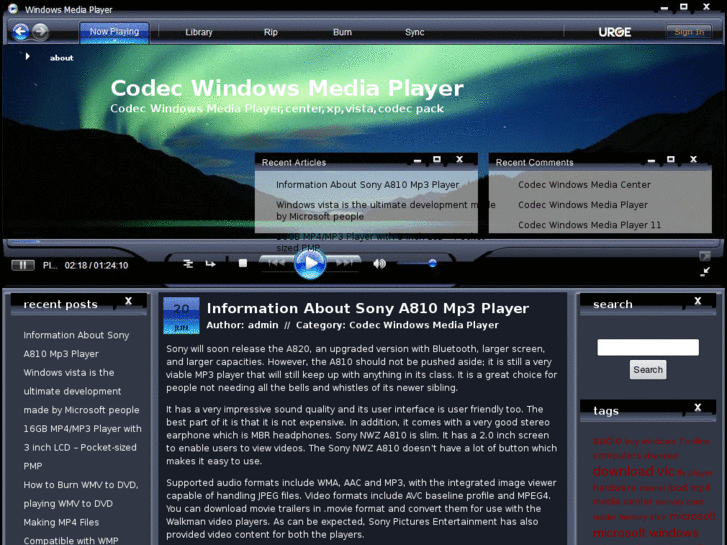Image resolution: width=727 pixels, height=545 pixels.
Task: Open Codec Windows Media Player comment link
Action: point(583,205)
